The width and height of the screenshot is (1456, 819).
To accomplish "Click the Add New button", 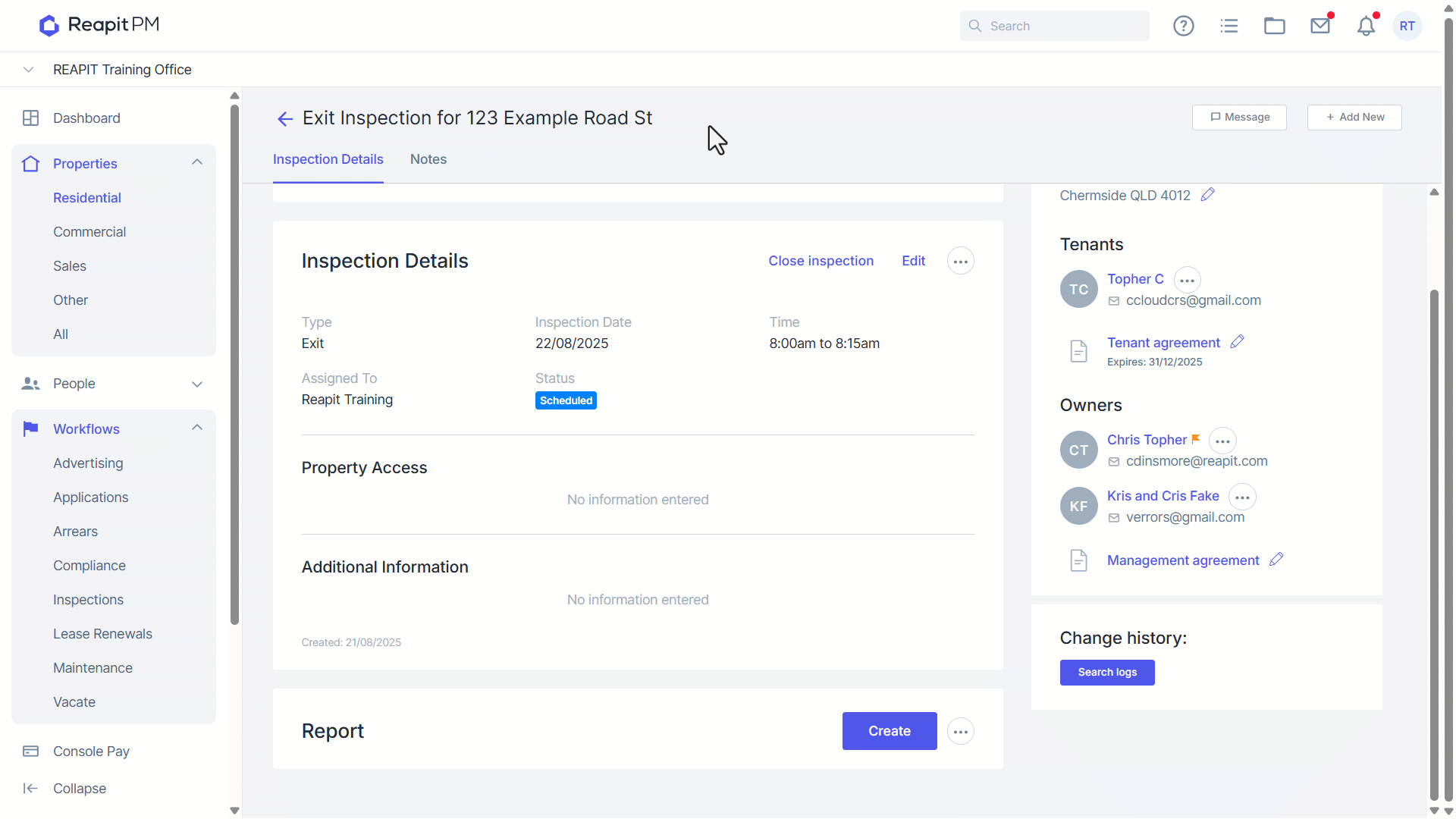I will (1354, 118).
